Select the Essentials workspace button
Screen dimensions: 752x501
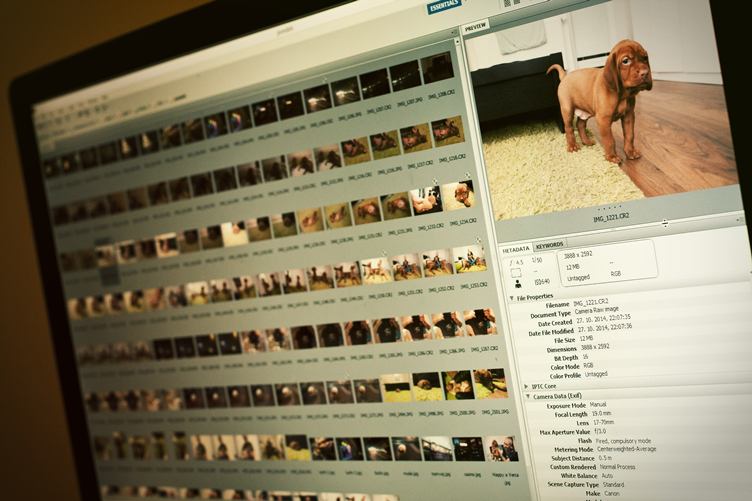click(445, 7)
